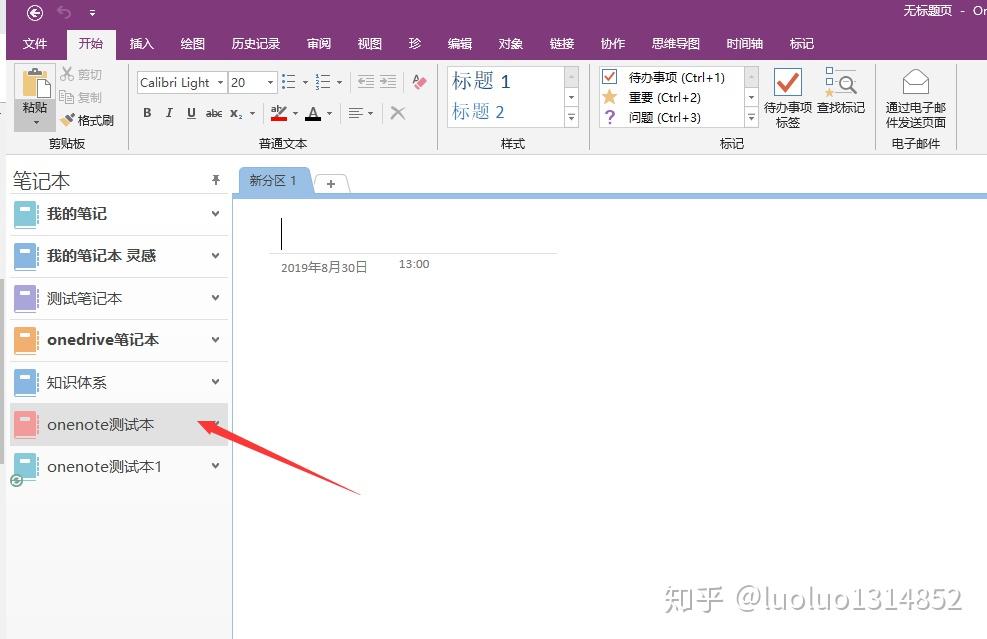Apply the 标题 1 style
This screenshot has height=639, width=987.
(481, 81)
